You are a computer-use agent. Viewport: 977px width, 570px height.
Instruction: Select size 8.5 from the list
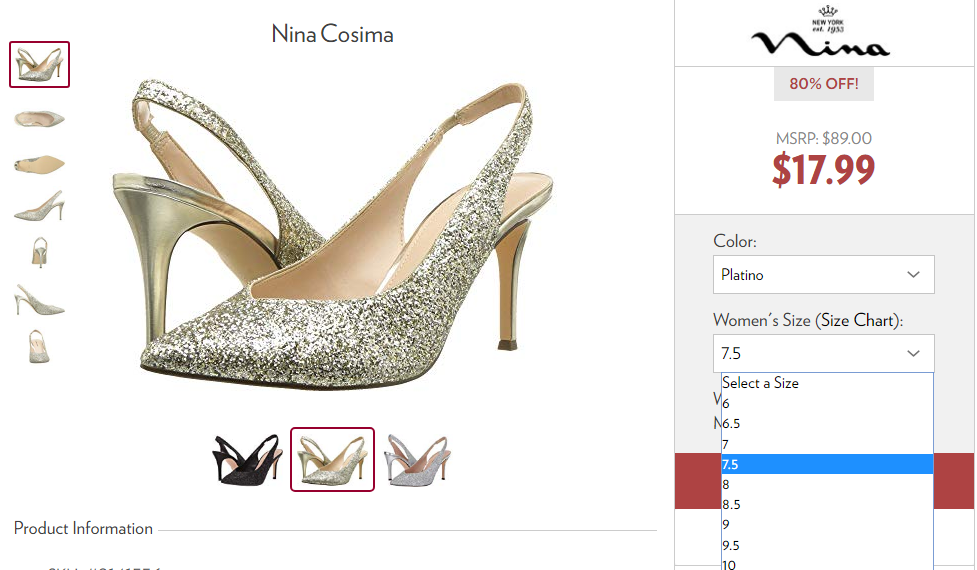coord(827,505)
